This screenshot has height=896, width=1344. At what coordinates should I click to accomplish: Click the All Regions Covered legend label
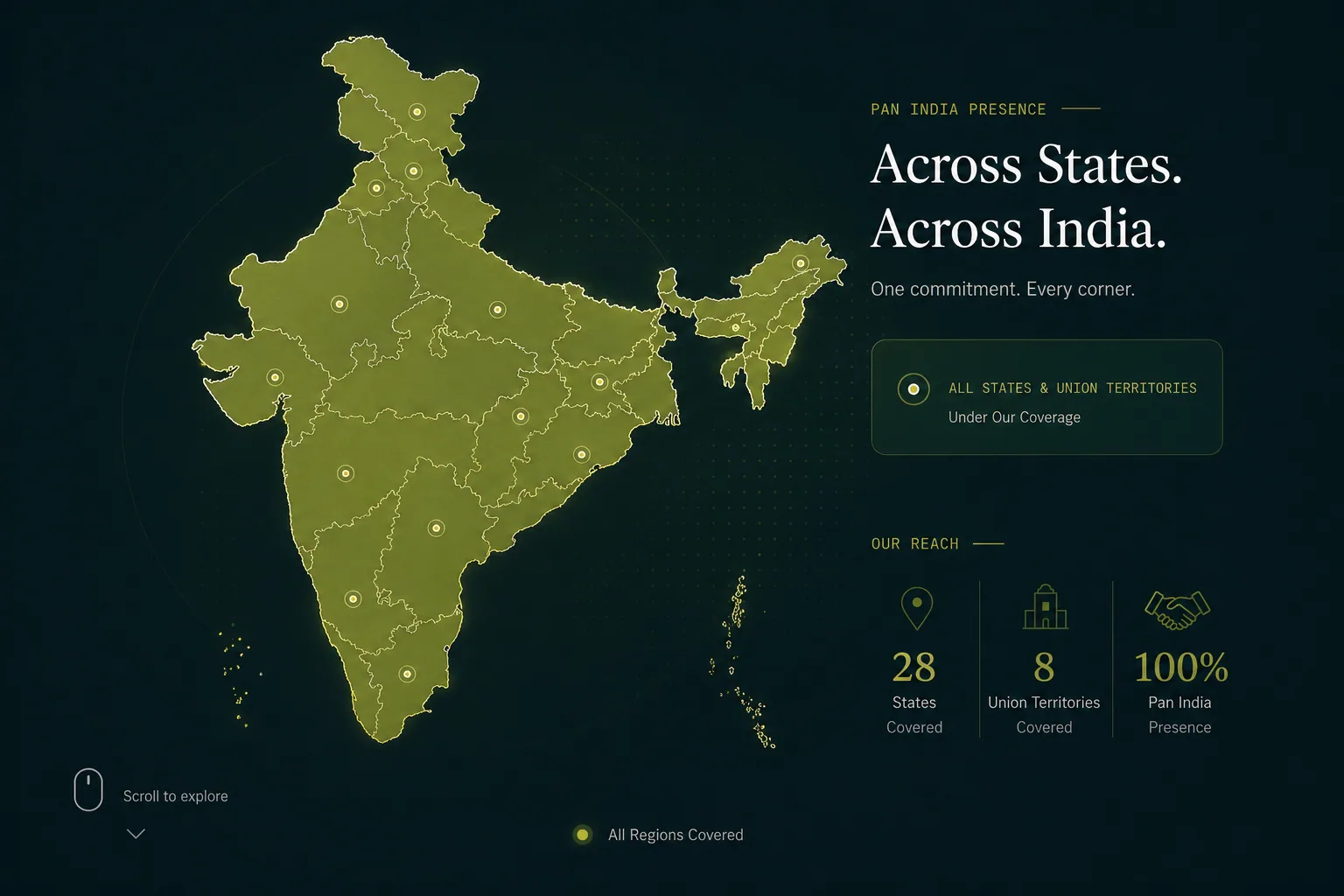click(675, 835)
